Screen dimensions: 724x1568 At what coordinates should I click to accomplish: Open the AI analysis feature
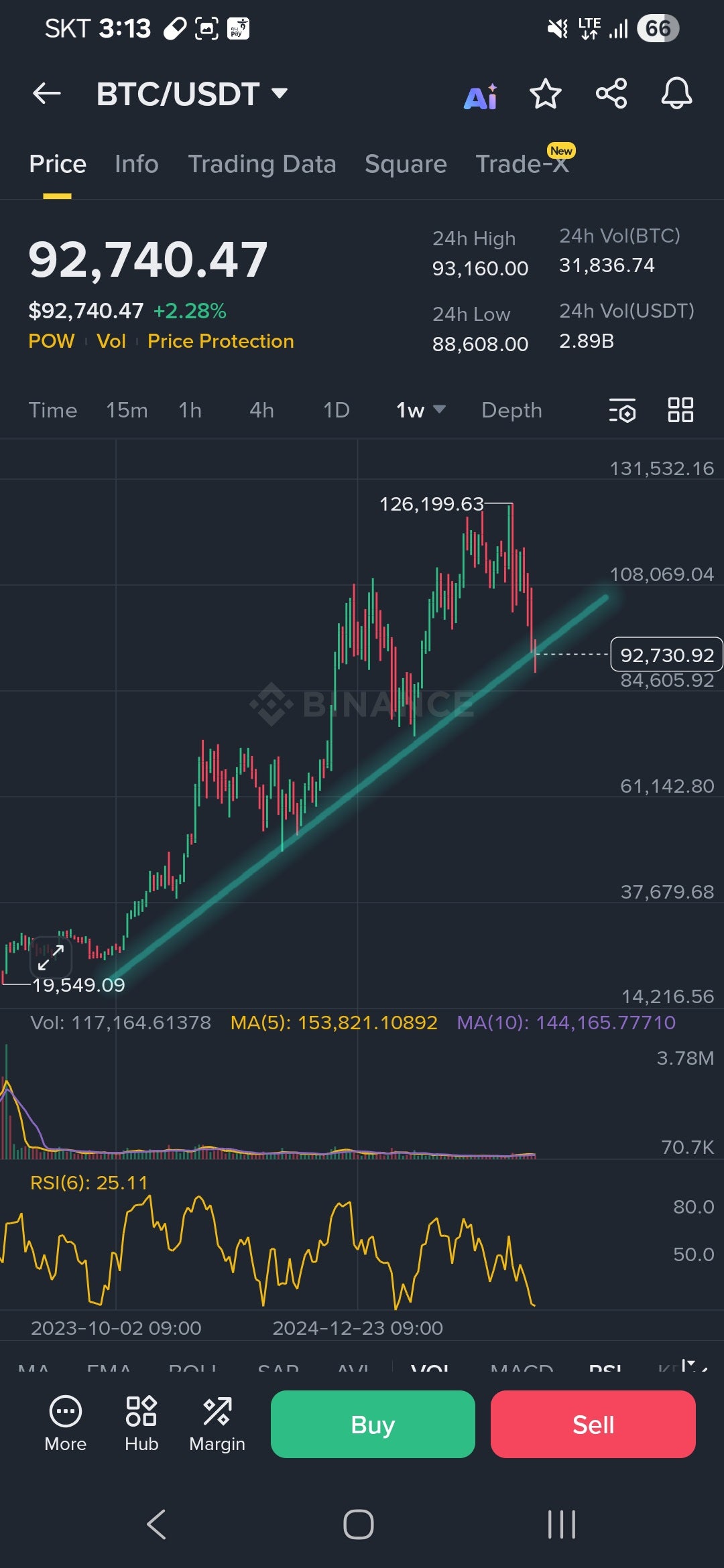pyautogui.click(x=481, y=97)
